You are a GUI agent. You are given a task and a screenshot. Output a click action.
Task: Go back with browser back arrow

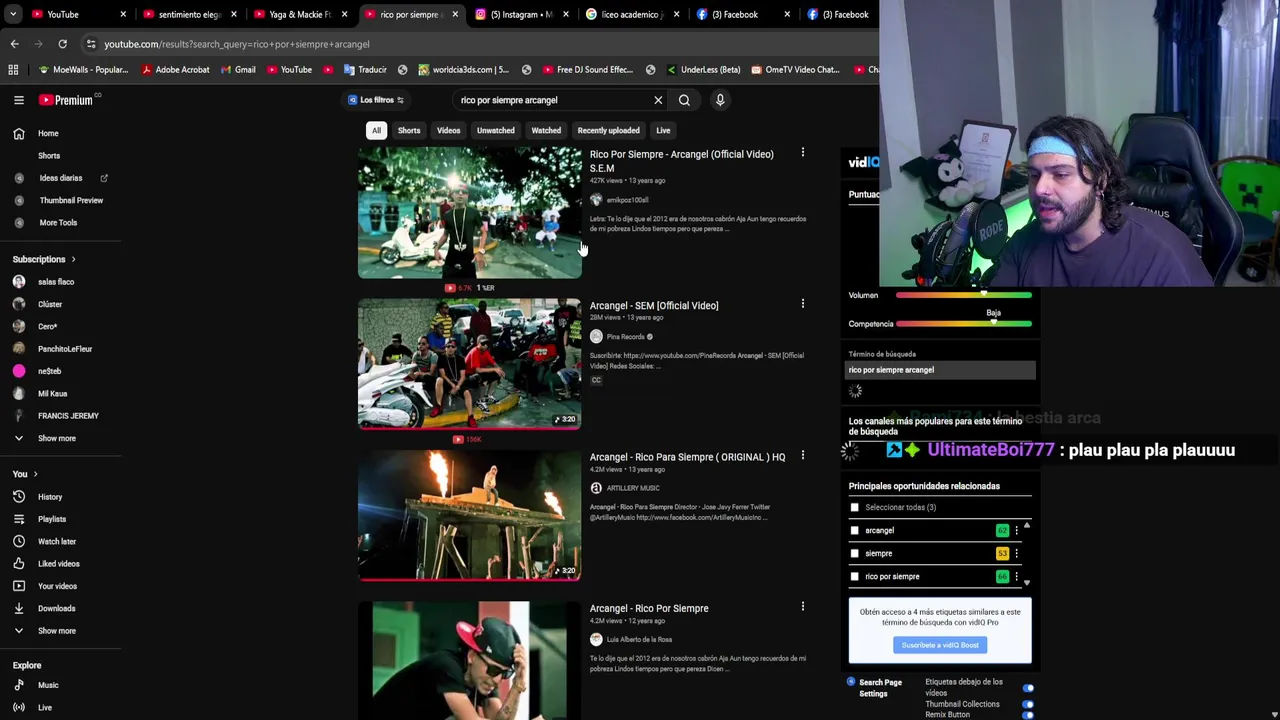pos(14,44)
